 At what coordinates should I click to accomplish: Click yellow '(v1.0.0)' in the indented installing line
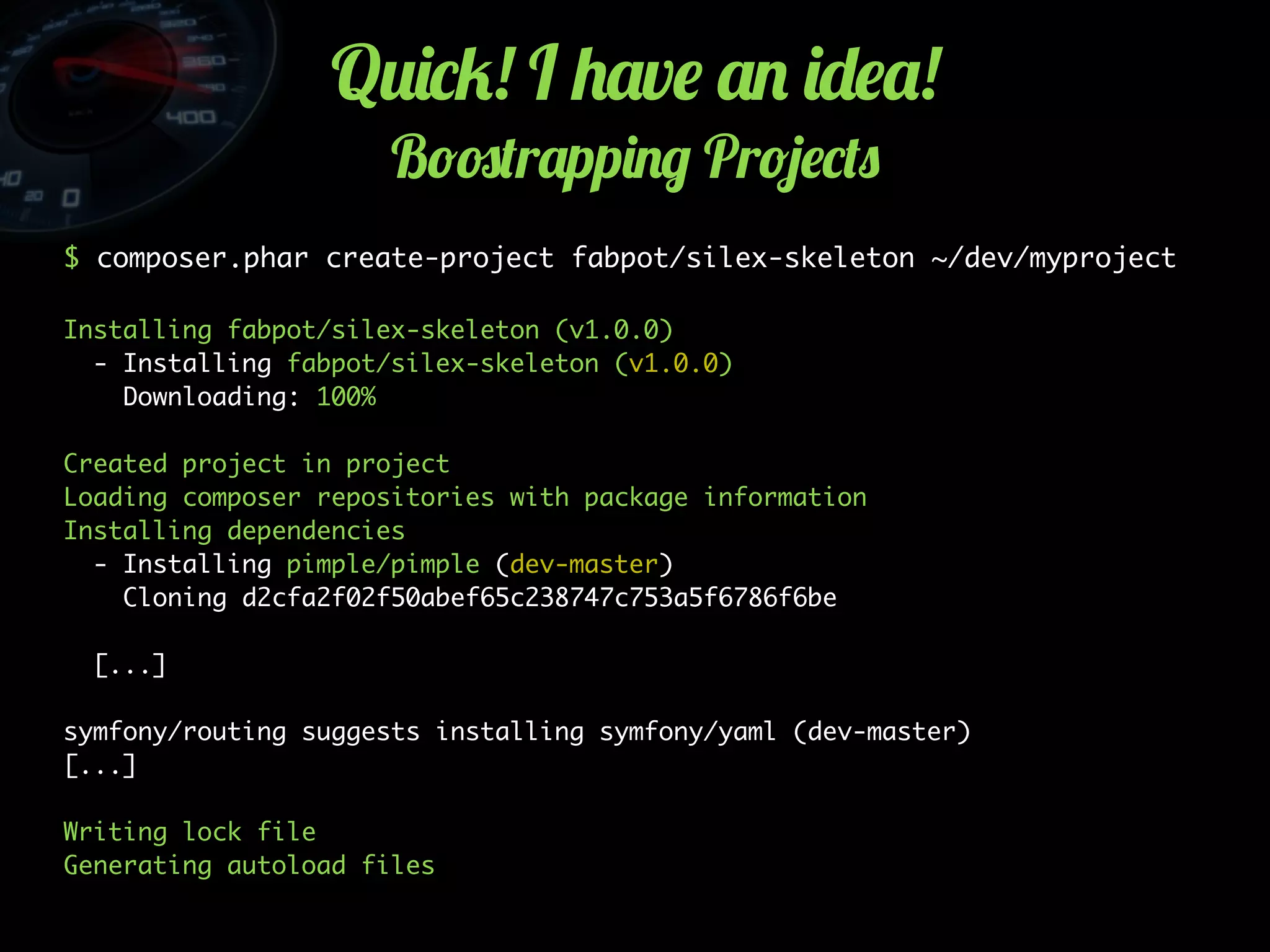(673, 364)
